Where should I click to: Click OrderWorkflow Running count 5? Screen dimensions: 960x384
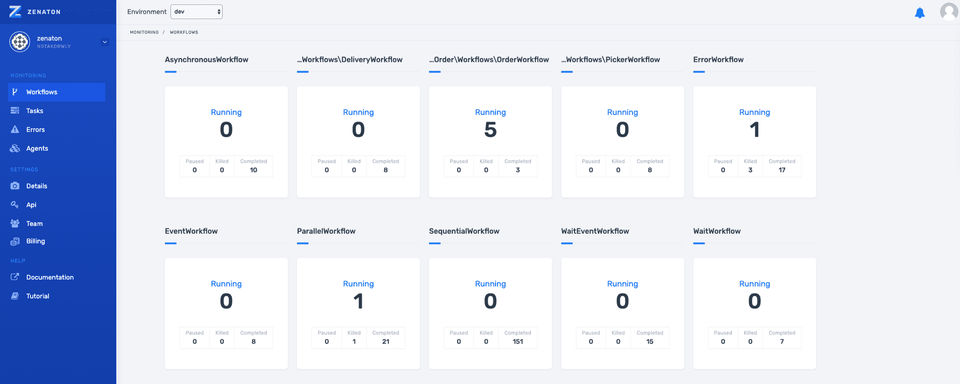click(x=490, y=130)
